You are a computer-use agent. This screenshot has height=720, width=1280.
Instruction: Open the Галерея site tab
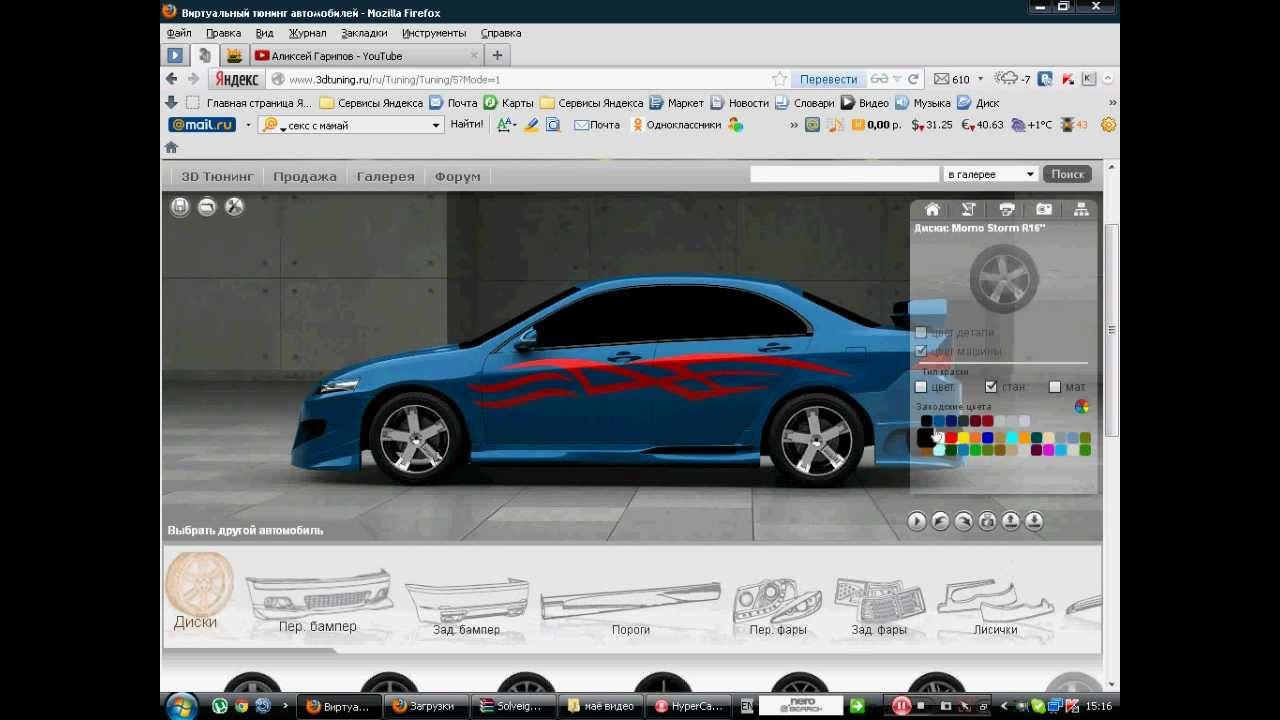click(x=385, y=176)
